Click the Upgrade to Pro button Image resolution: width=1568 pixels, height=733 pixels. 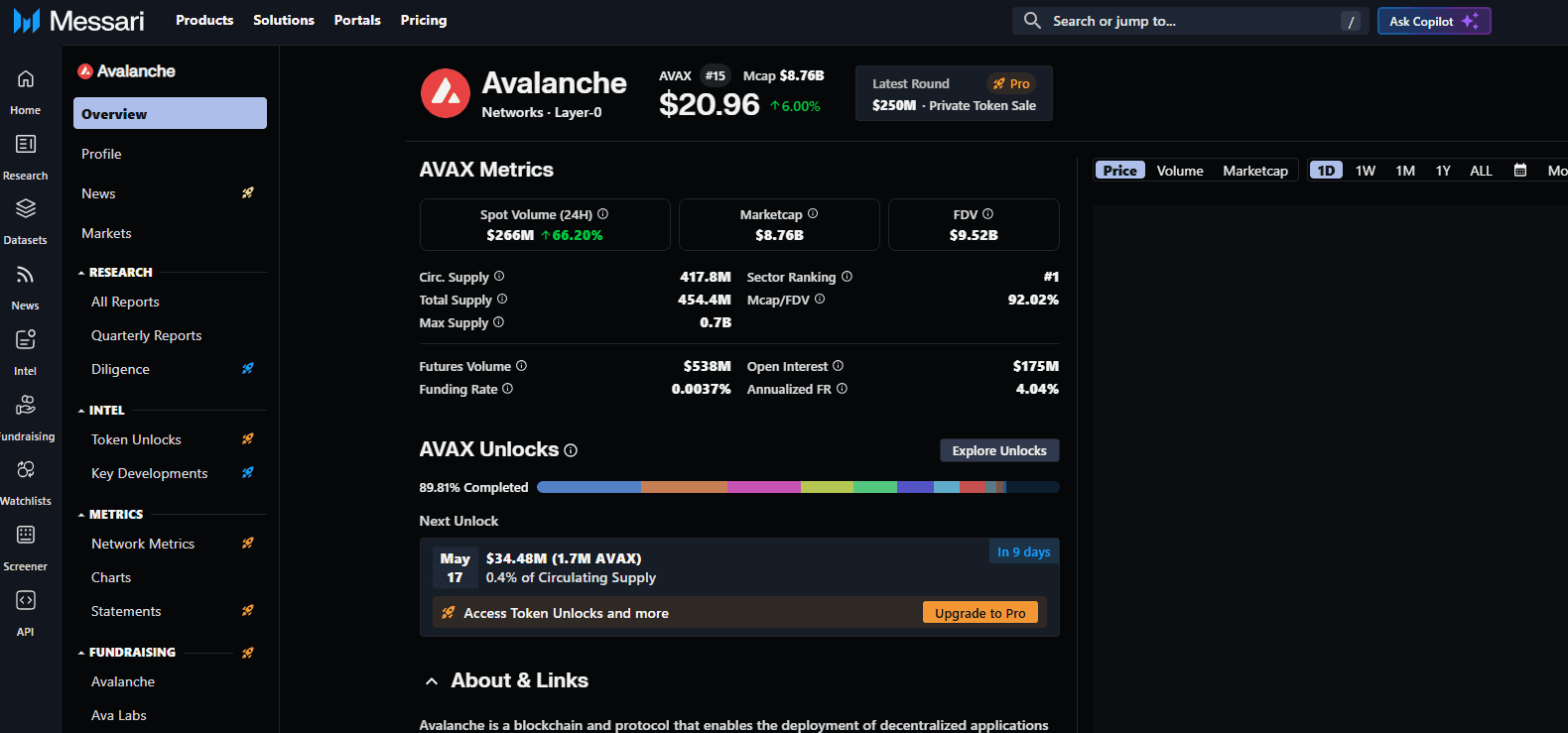tap(980, 613)
